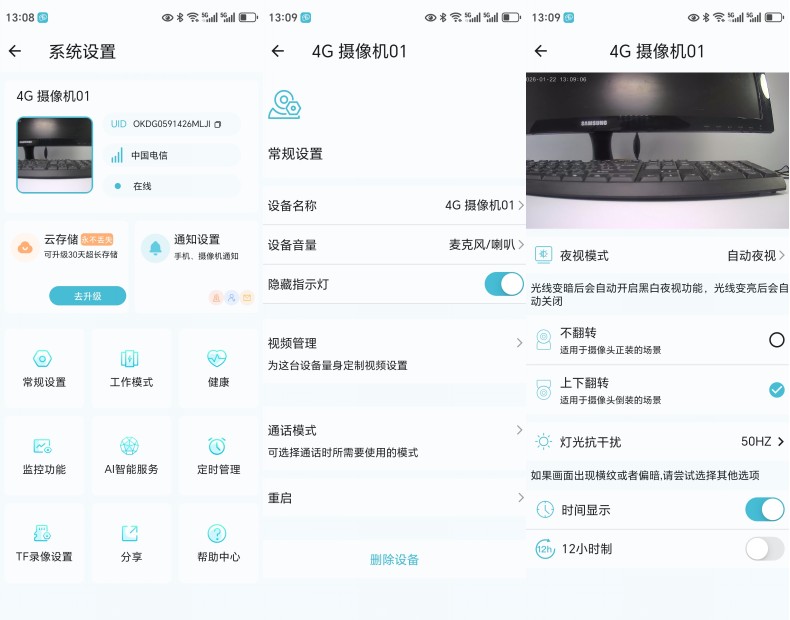The image size is (790, 620).
Task: Open the camera thumbnail on 系统设置 card
Action: tap(54, 155)
